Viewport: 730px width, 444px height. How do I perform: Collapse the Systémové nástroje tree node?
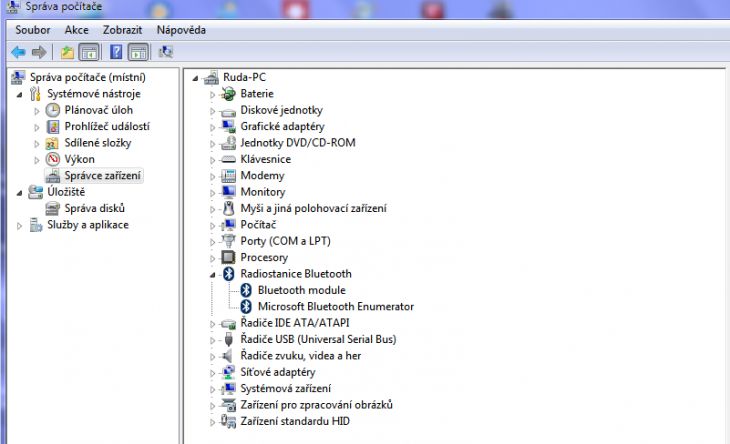coord(19,94)
